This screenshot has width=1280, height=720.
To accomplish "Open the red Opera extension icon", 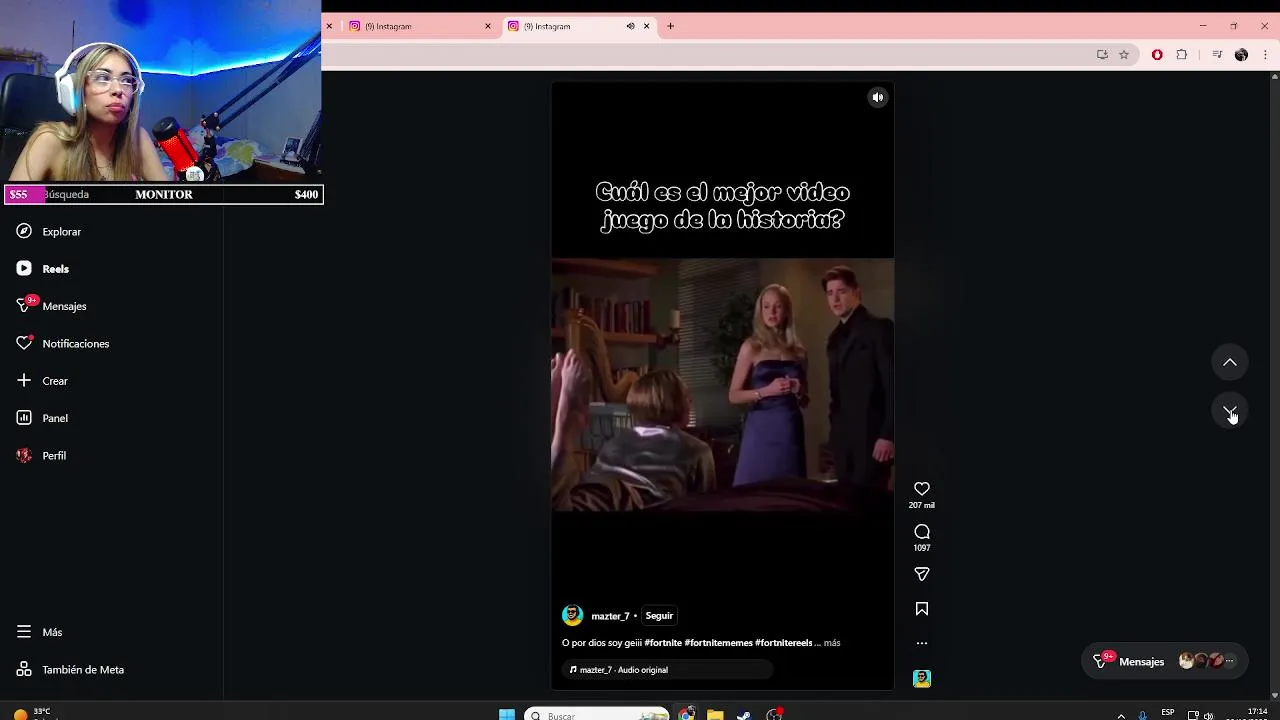I will pos(1157,55).
